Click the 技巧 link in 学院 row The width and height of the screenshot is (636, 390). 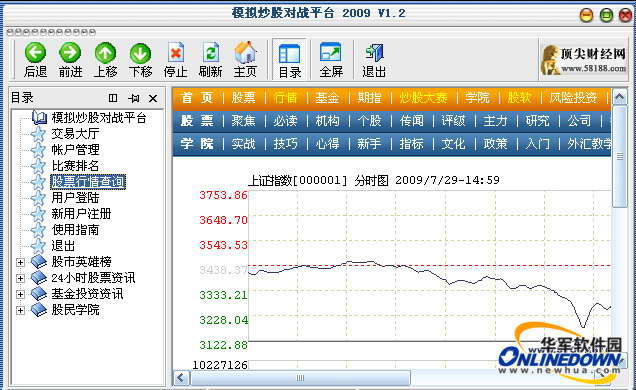tap(285, 144)
